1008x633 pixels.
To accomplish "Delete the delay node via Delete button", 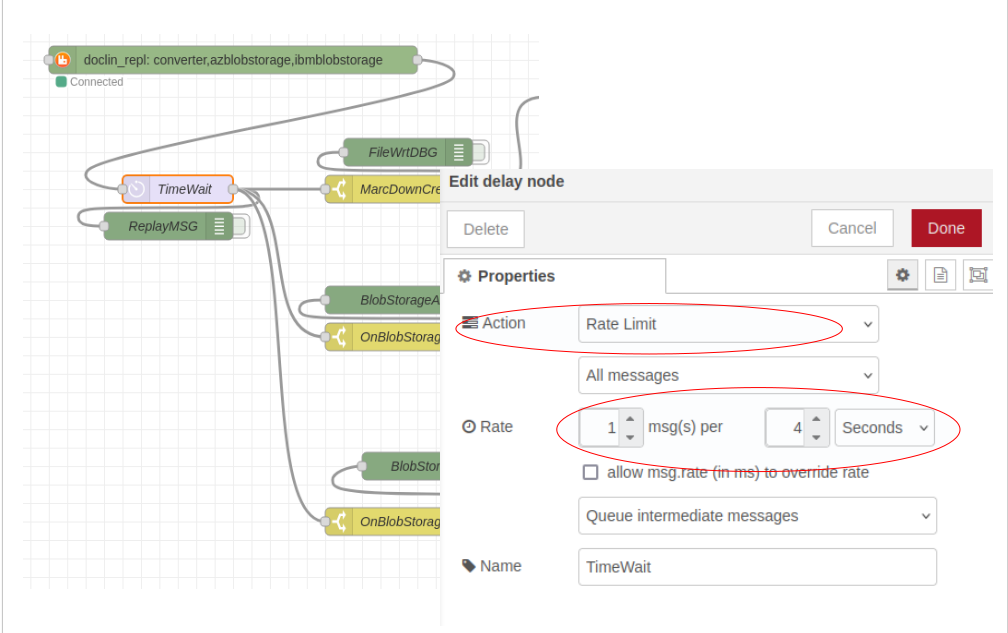I will pos(486,229).
